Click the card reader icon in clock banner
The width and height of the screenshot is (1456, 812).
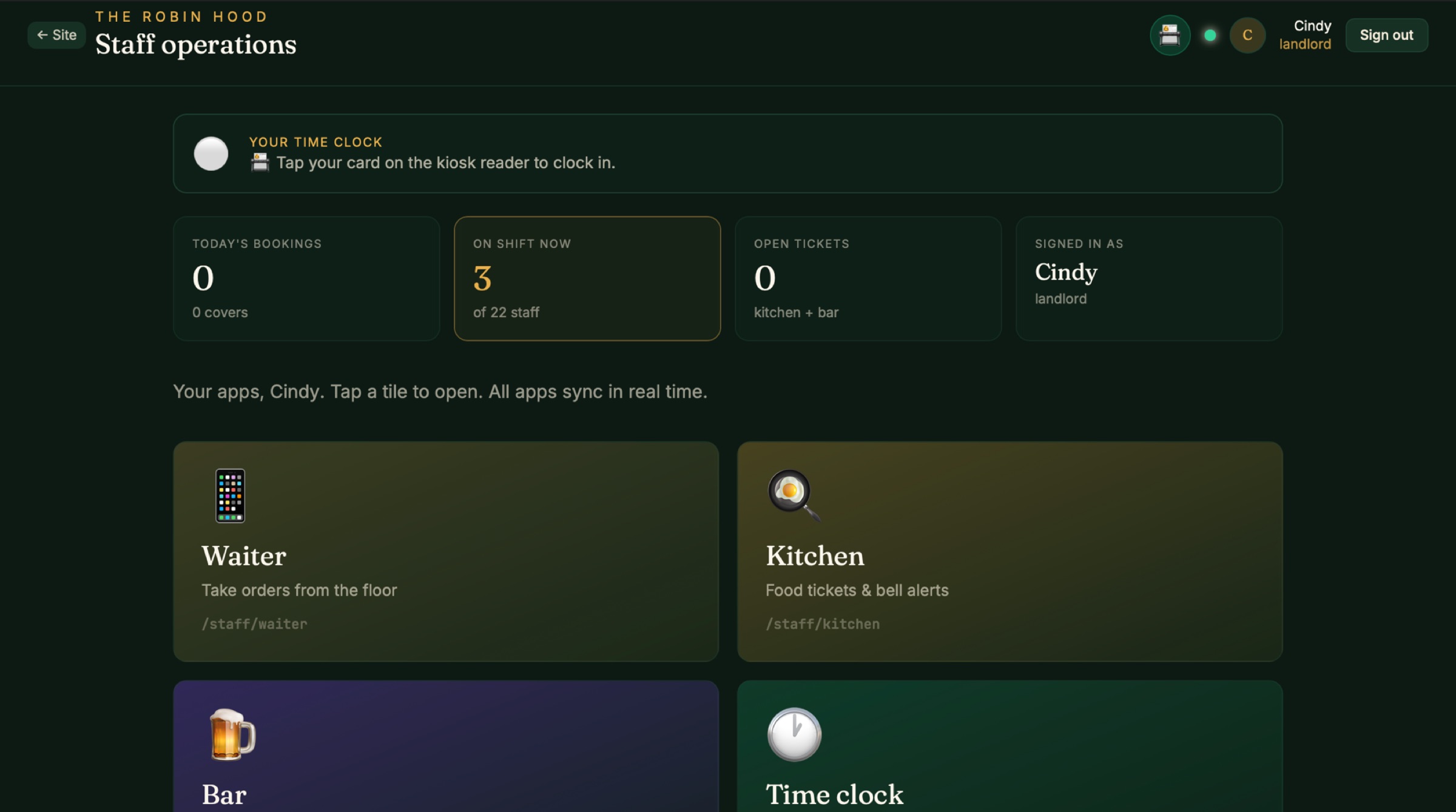coord(260,163)
